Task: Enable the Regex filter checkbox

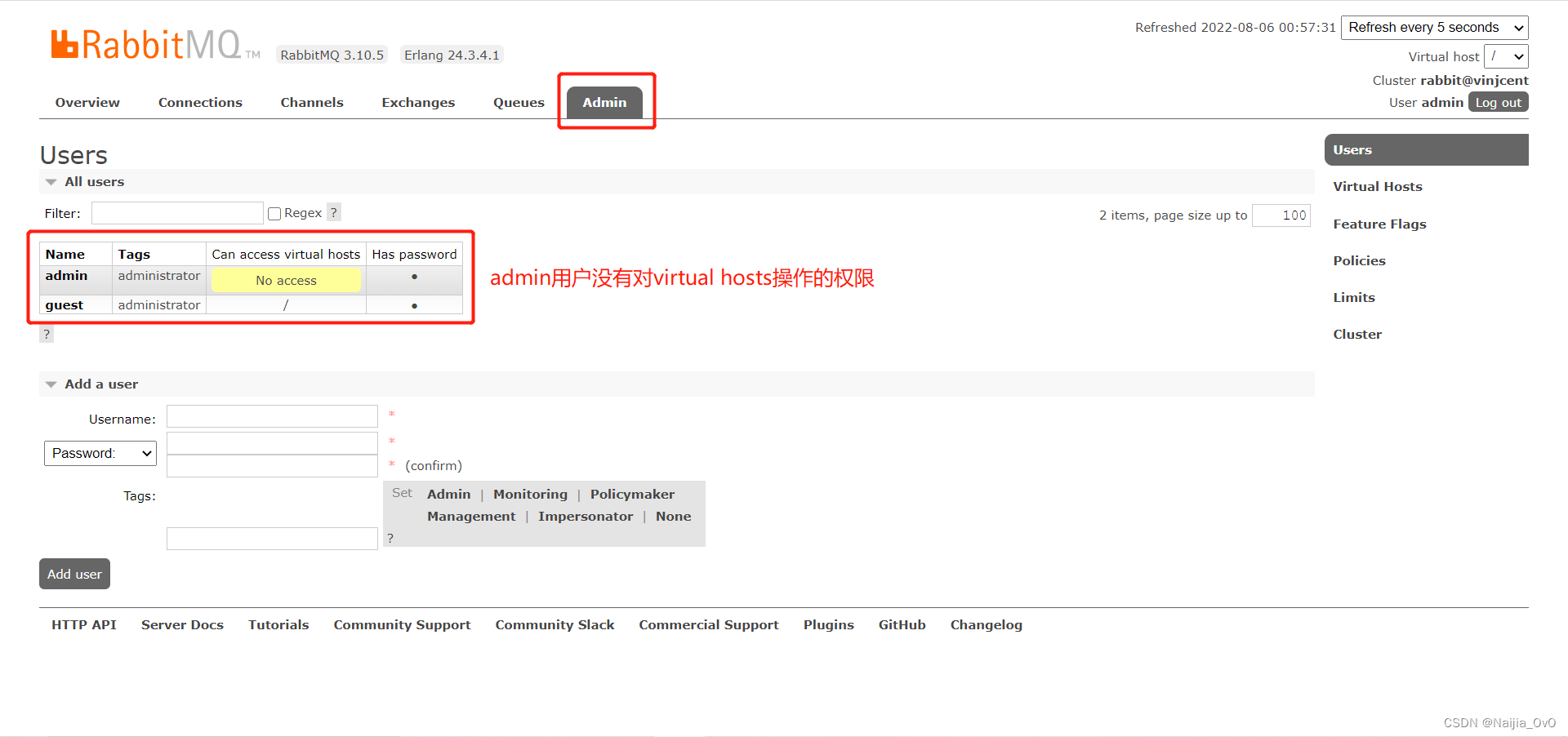Action: 274,214
